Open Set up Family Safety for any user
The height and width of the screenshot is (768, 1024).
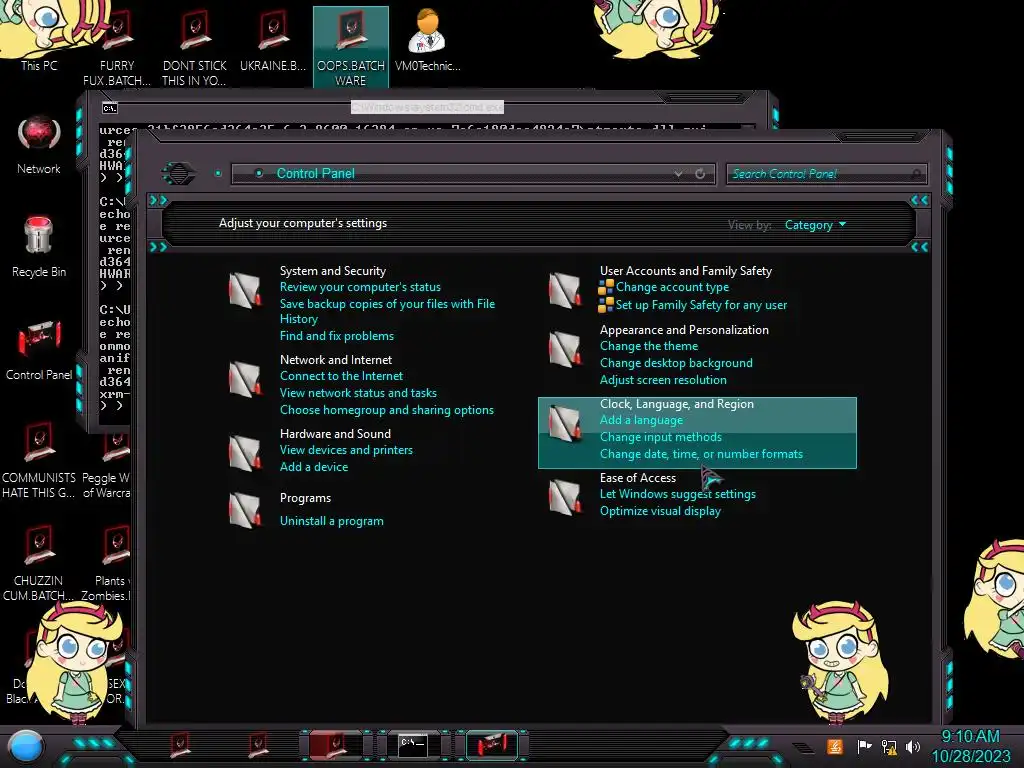click(701, 304)
